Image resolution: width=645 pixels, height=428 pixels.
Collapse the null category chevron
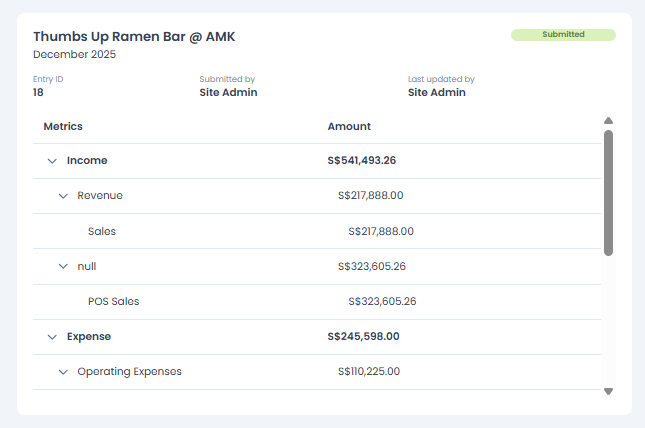pos(63,267)
